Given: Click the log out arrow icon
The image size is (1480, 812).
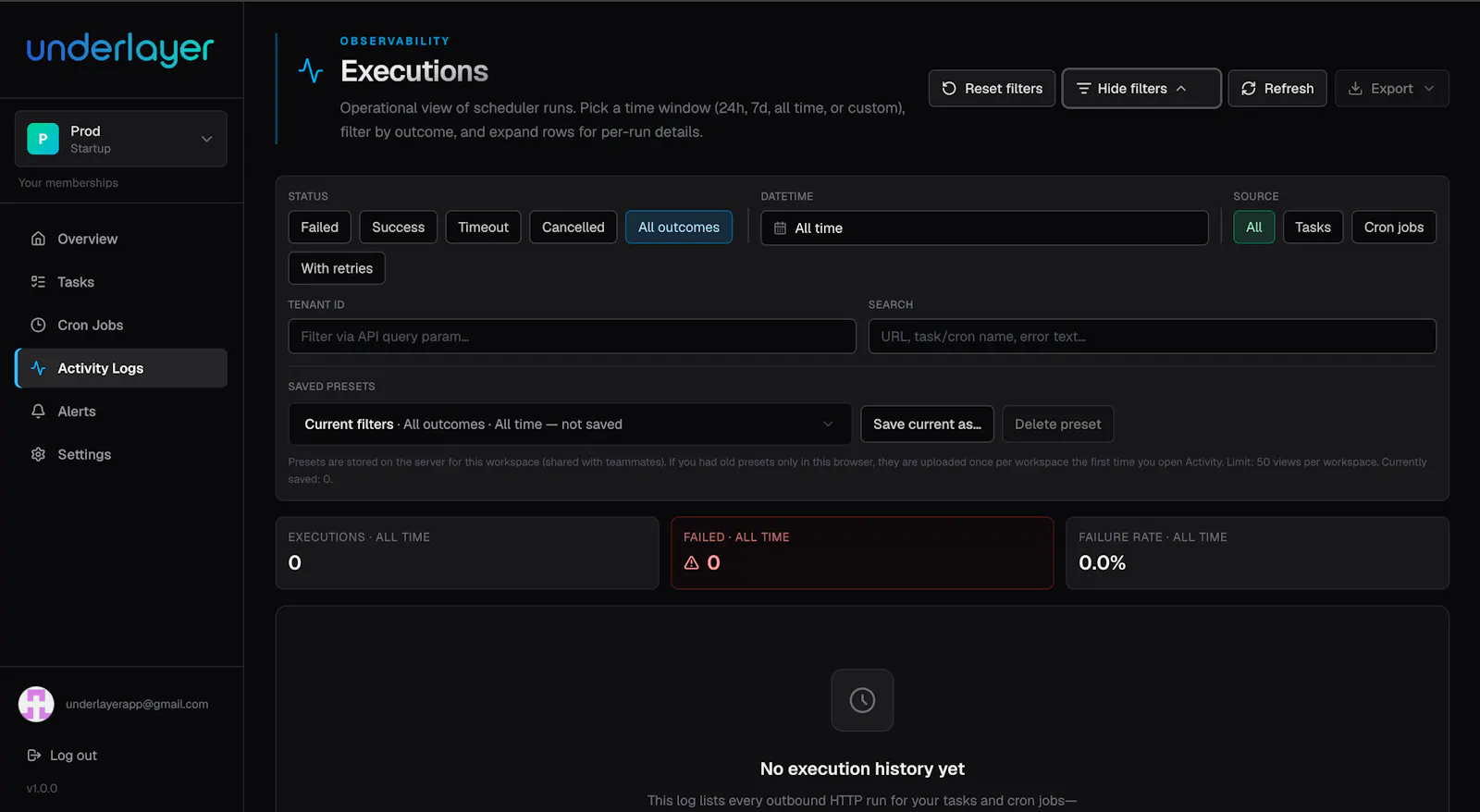Looking at the screenshot, I should coord(34,756).
